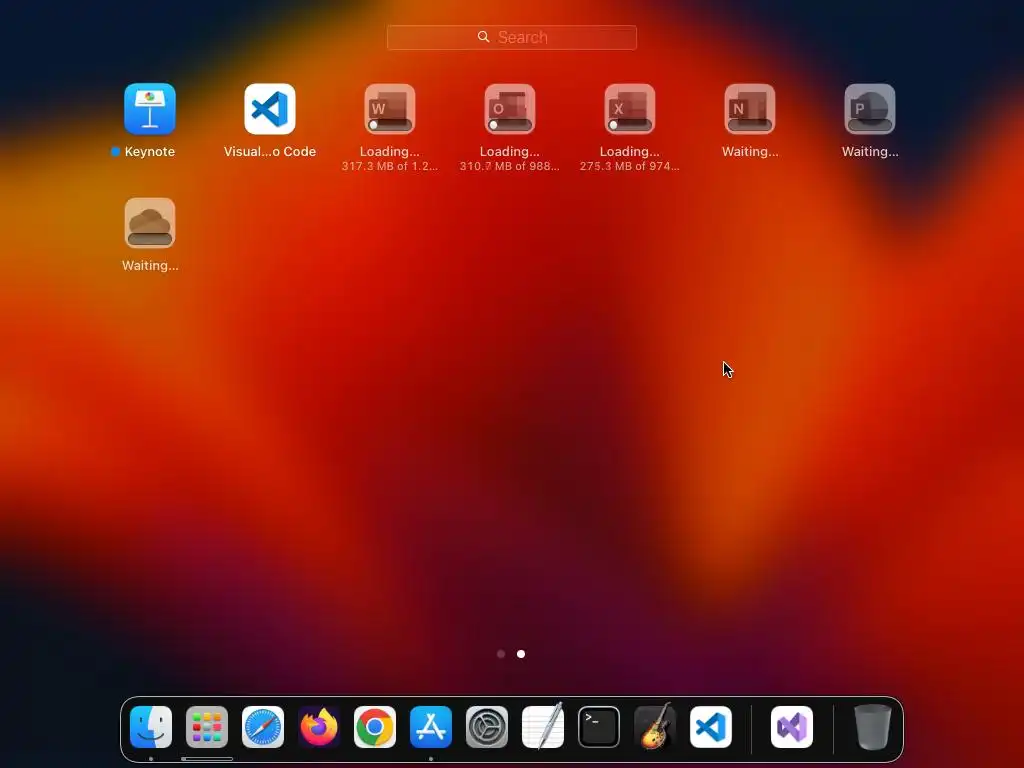Viewport: 1024px width, 768px height.
Task: Launch Firefox from the Dock
Action: [x=319, y=727]
